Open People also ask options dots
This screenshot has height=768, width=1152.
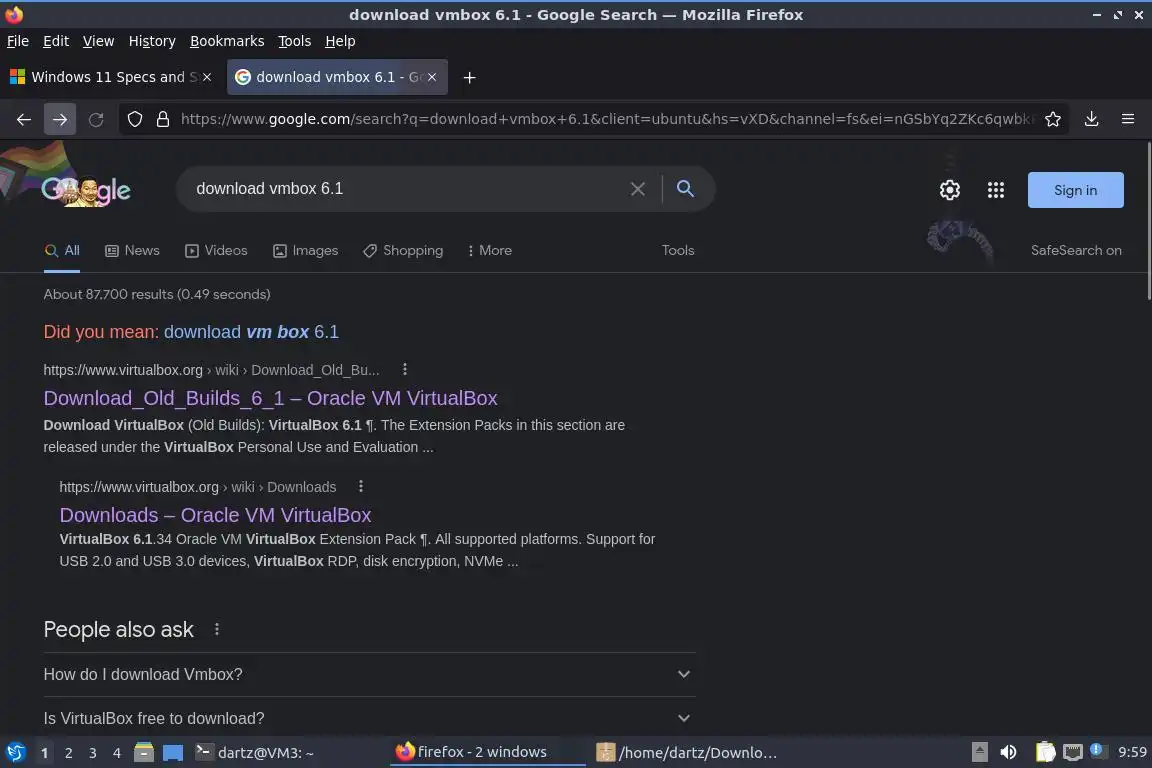[x=217, y=629]
